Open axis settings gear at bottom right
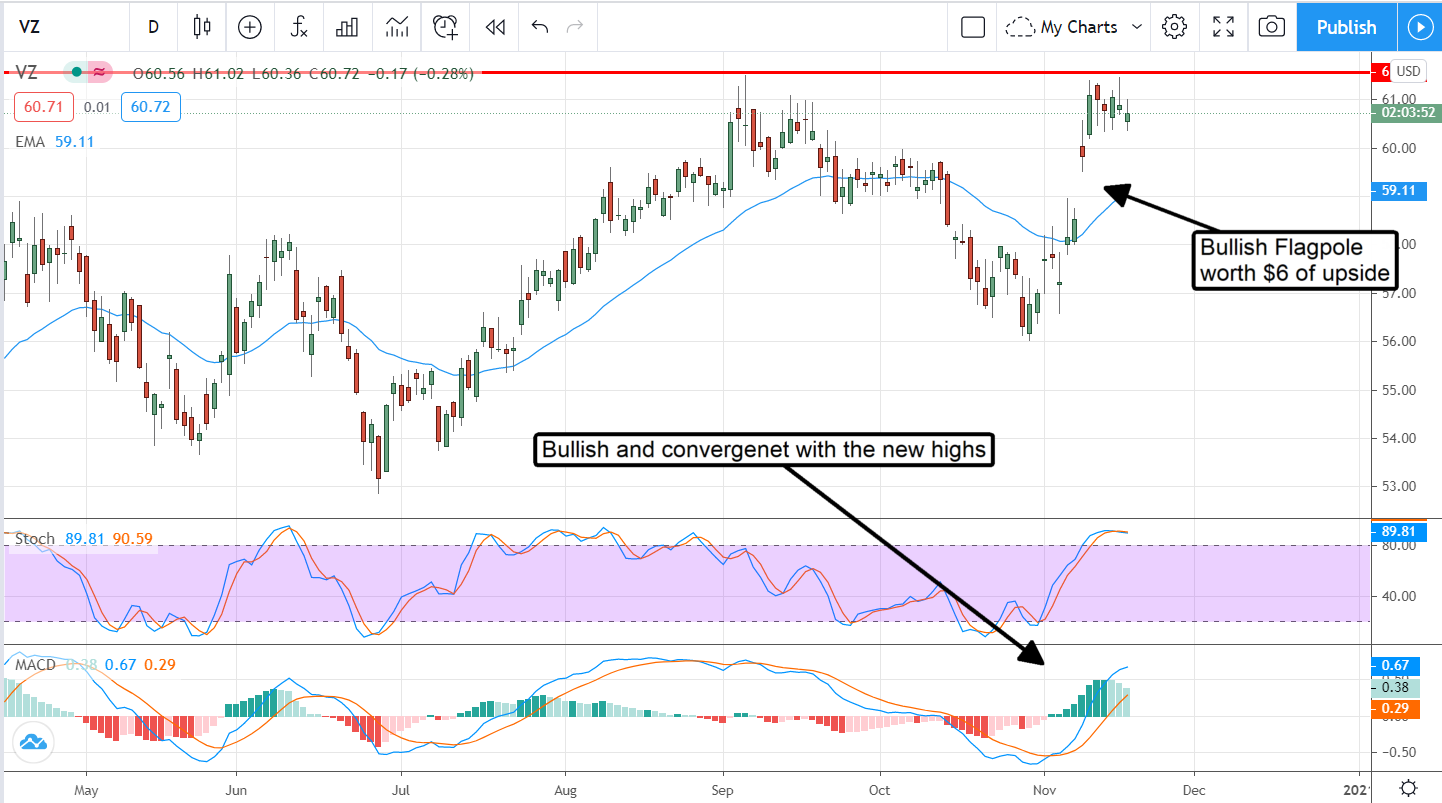 [x=1408, y=787]
